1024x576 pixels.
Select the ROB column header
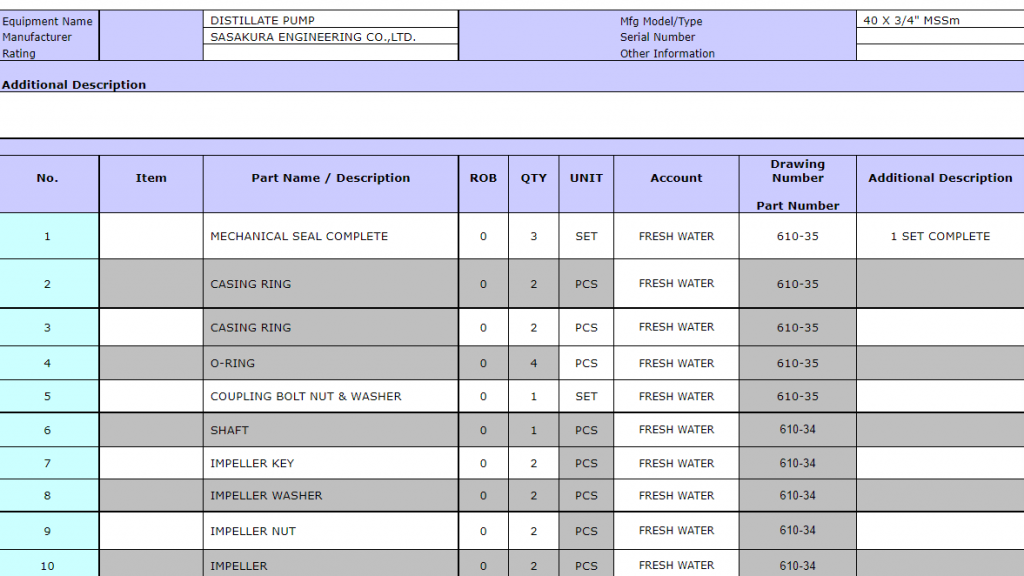point(483,178)
